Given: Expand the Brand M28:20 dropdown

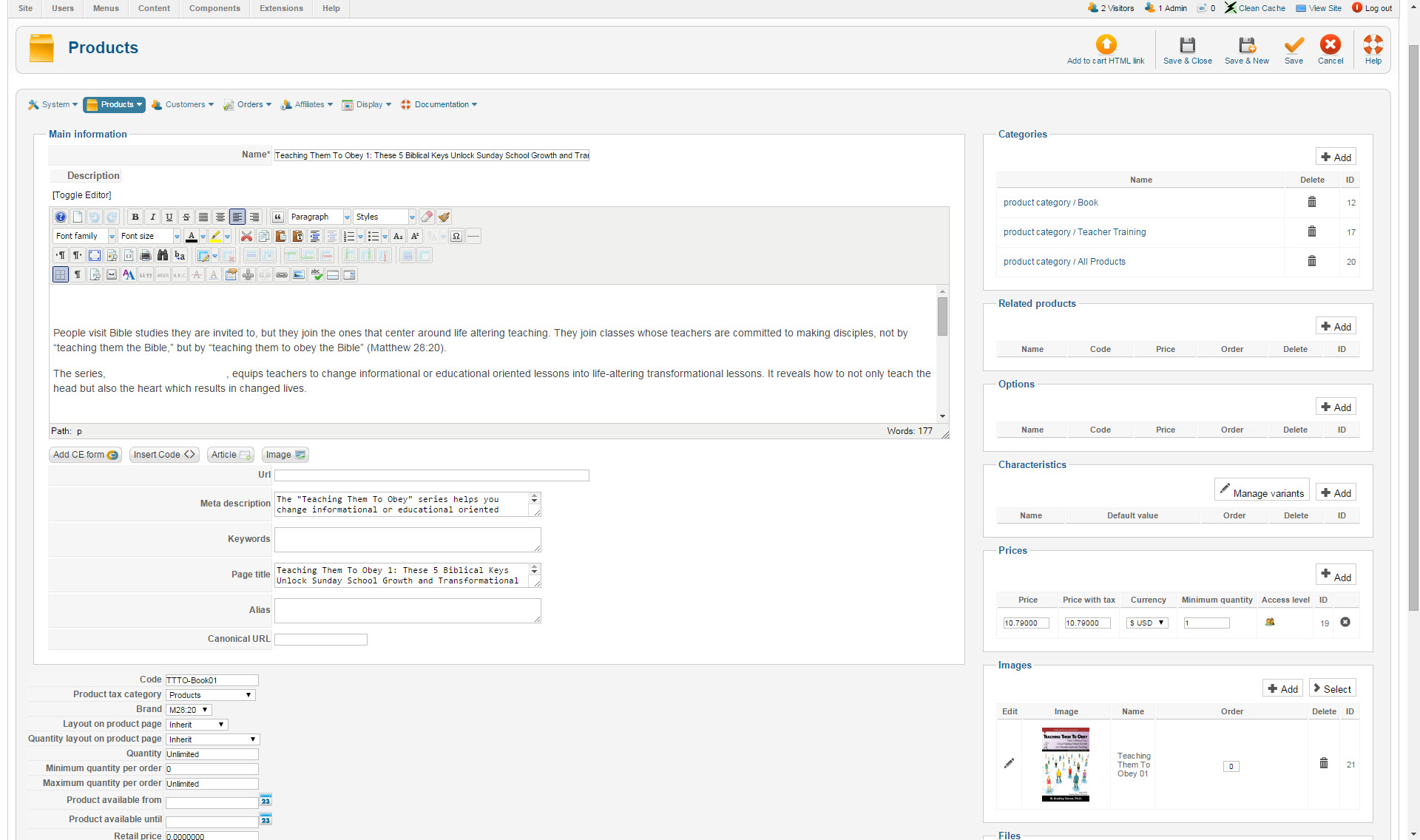Looking at the screenshot, I should (189, 710).
